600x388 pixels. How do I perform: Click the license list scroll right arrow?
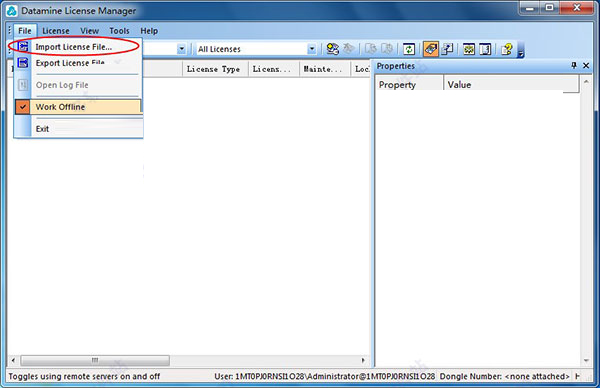(x=363, y=360)
